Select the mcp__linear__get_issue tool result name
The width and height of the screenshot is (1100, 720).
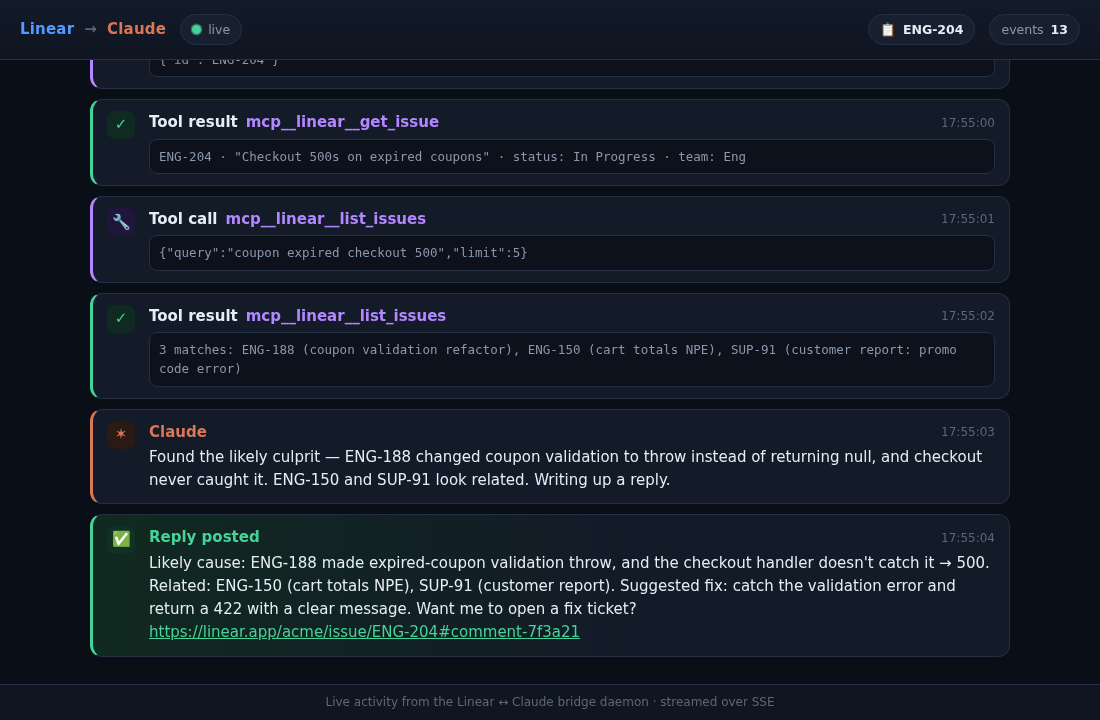[342, 122]
